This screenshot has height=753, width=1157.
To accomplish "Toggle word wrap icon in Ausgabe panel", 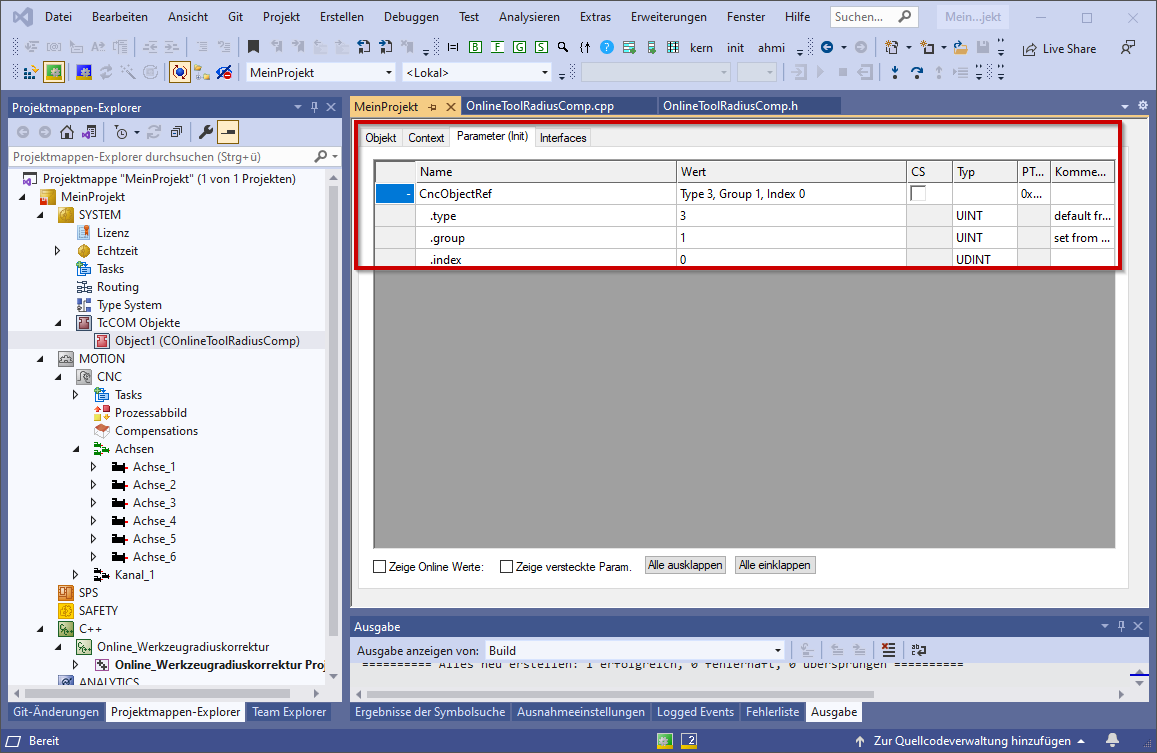I will (x=919, y=650).
